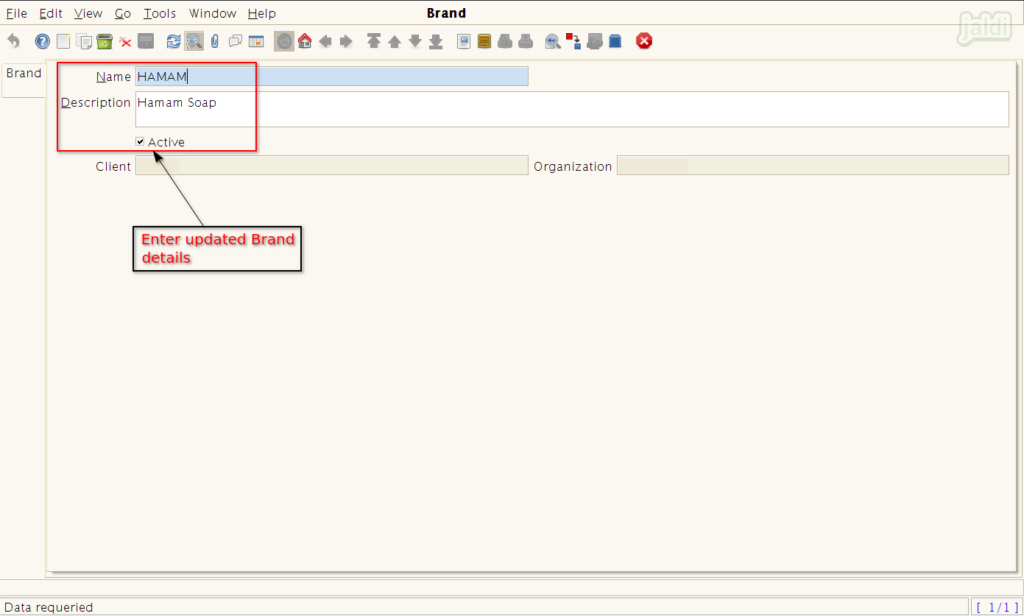Uncheck the Active checkbox
The height and width of the screenshot is (616, 1024).
[x=140, y=142]
